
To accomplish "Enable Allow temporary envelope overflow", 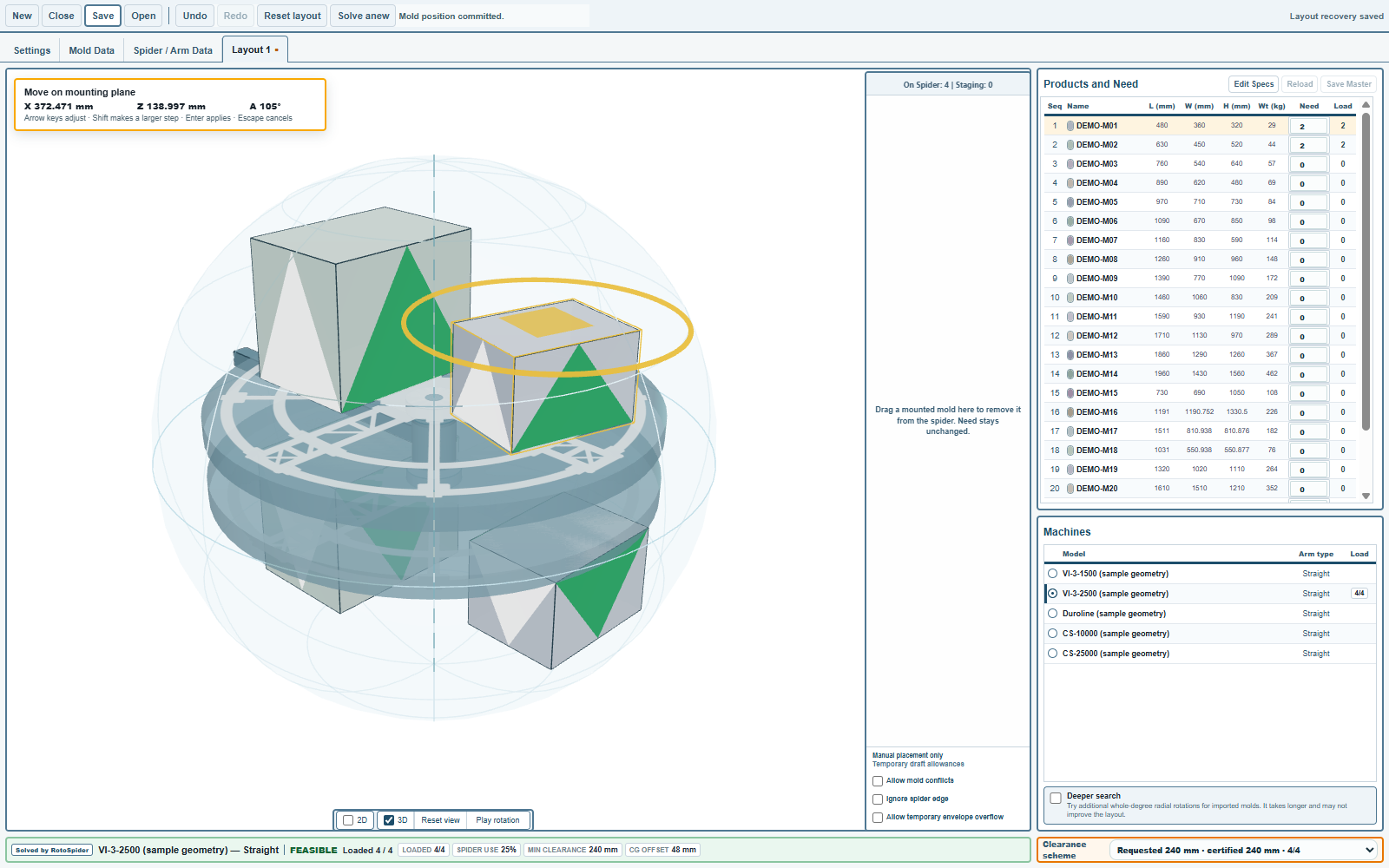I will pyautogui.click(x=878, y=818).
